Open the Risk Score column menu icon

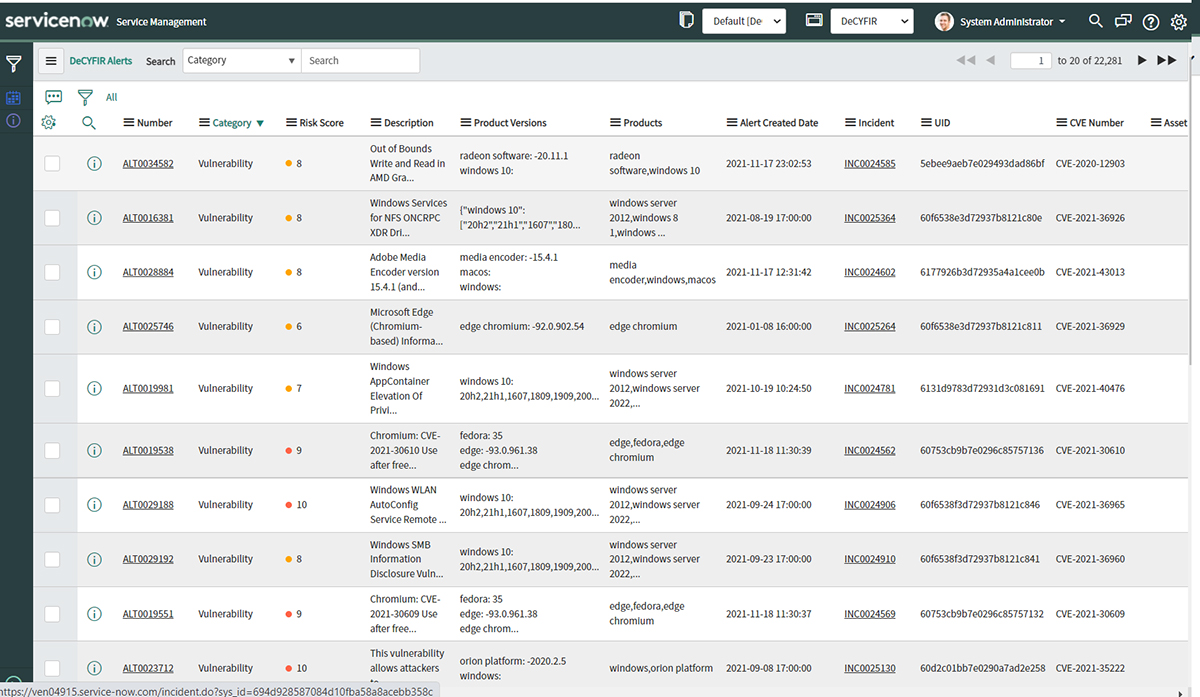click(x=291, y=123)
